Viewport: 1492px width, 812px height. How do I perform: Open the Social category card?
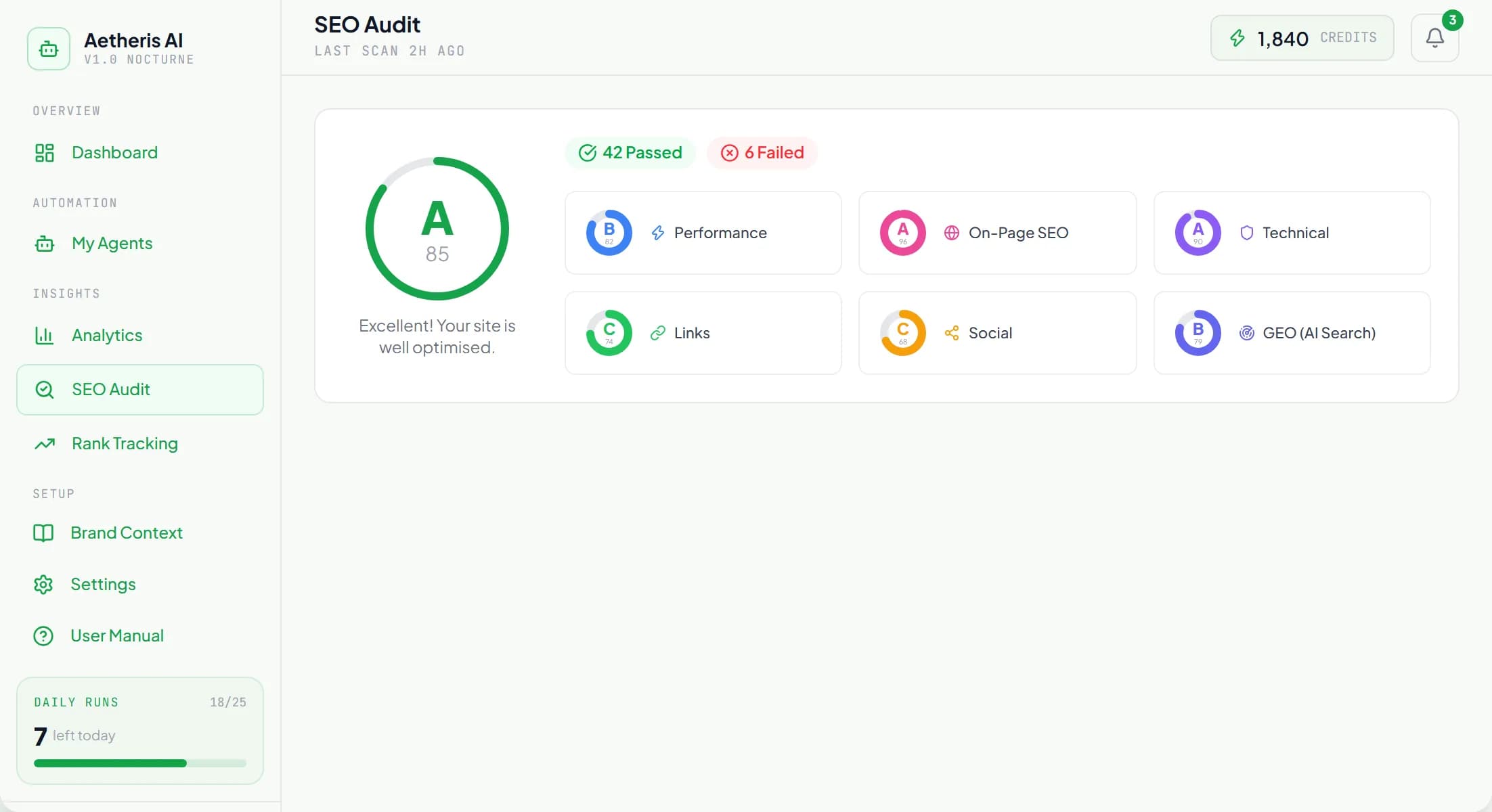pyautogui.click(x=998, y=333)
